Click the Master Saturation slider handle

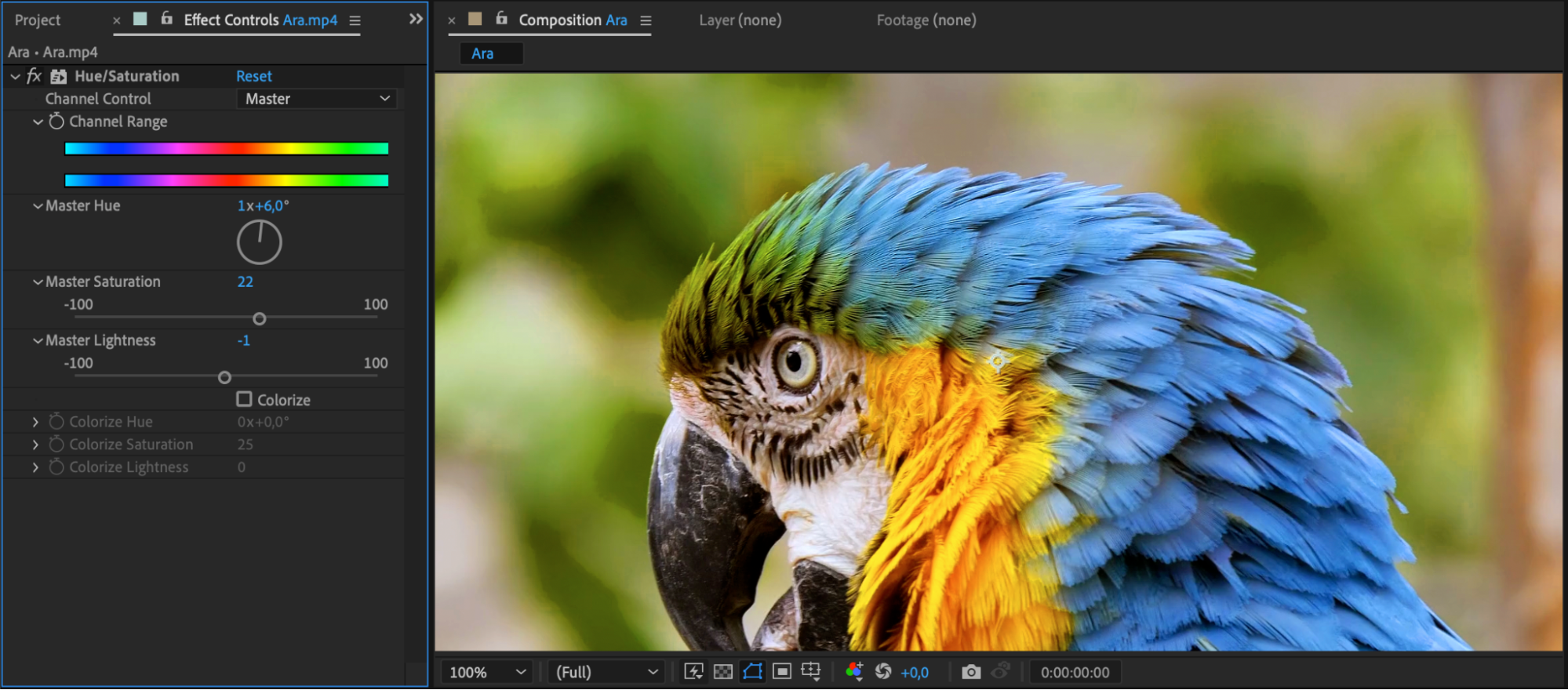tap(260, 319)
